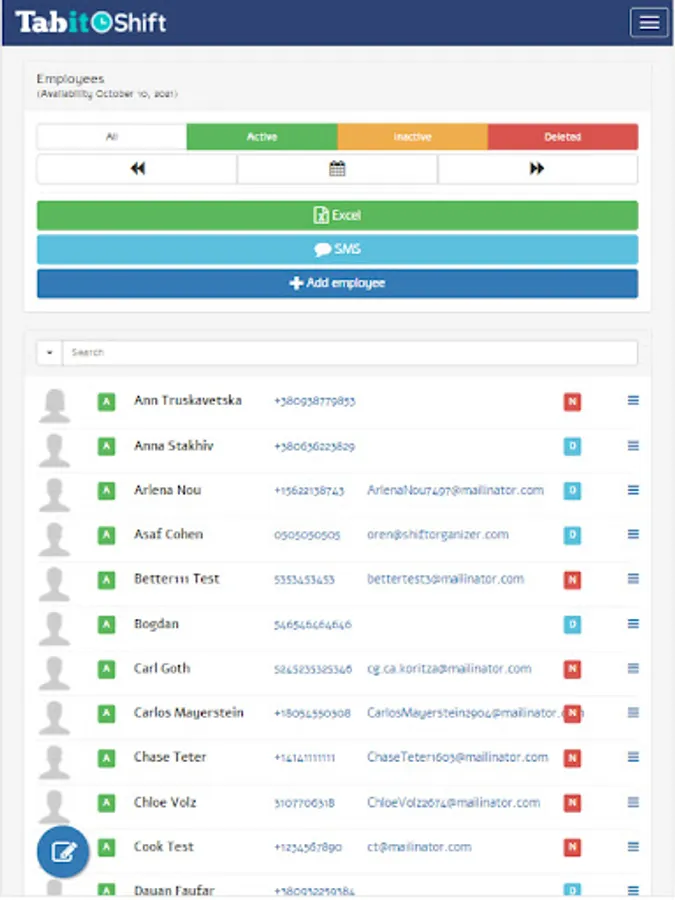Send SMS to employees
Viewport: 675px width, 900px height.
[x=338, y=249]
